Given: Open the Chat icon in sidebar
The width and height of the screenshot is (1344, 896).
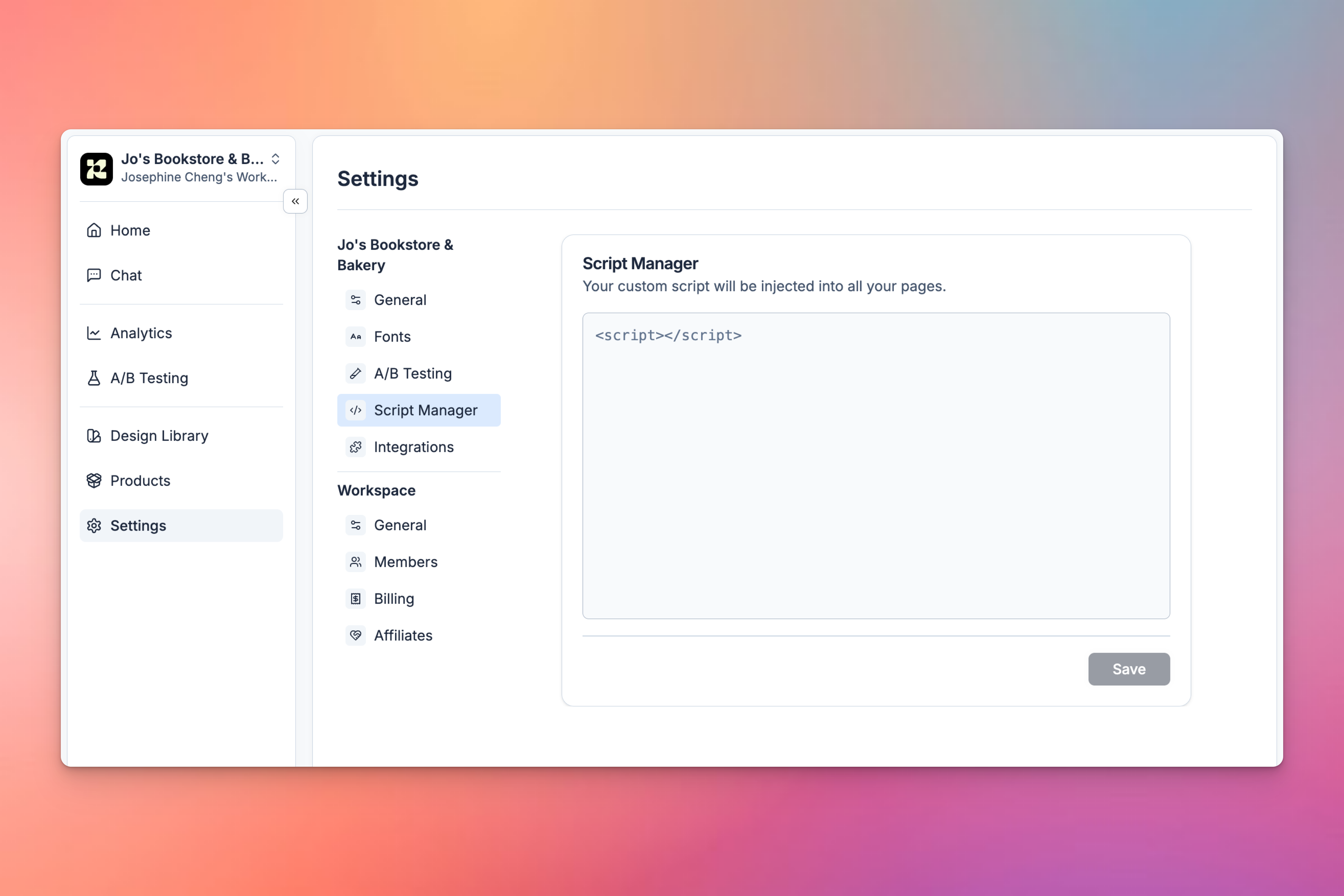Looking at the screenshot, I should [x=94, y=275].
